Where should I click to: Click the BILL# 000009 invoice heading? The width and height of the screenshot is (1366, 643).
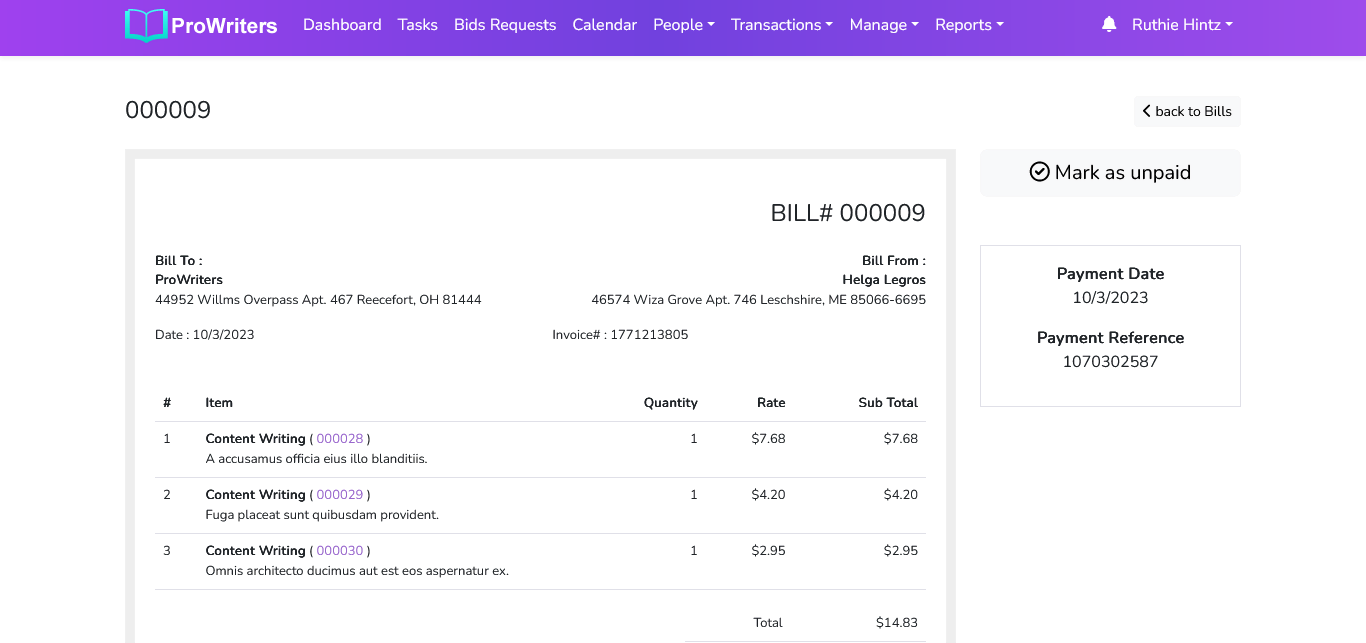coord(847,213)
